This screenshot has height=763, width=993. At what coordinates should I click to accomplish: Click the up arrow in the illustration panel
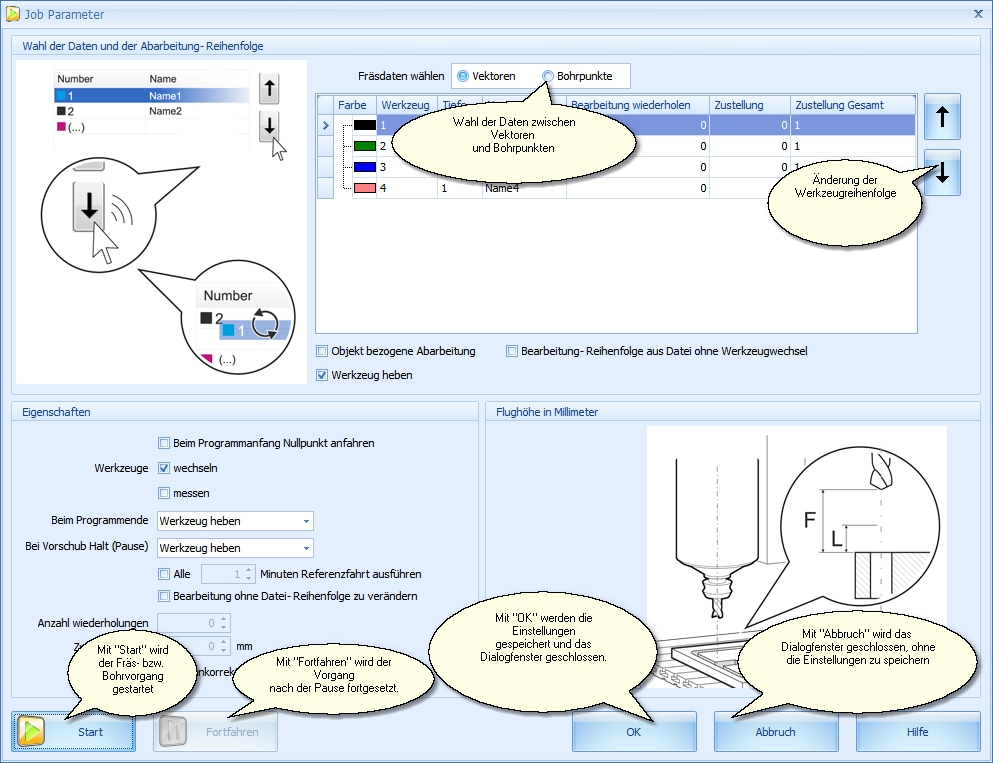click(269, 89)
